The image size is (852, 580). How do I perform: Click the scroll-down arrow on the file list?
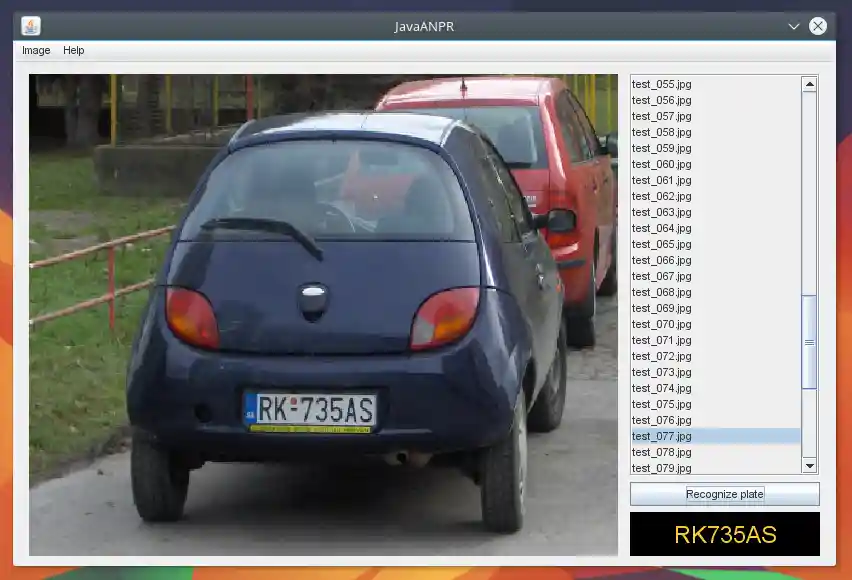809,466
